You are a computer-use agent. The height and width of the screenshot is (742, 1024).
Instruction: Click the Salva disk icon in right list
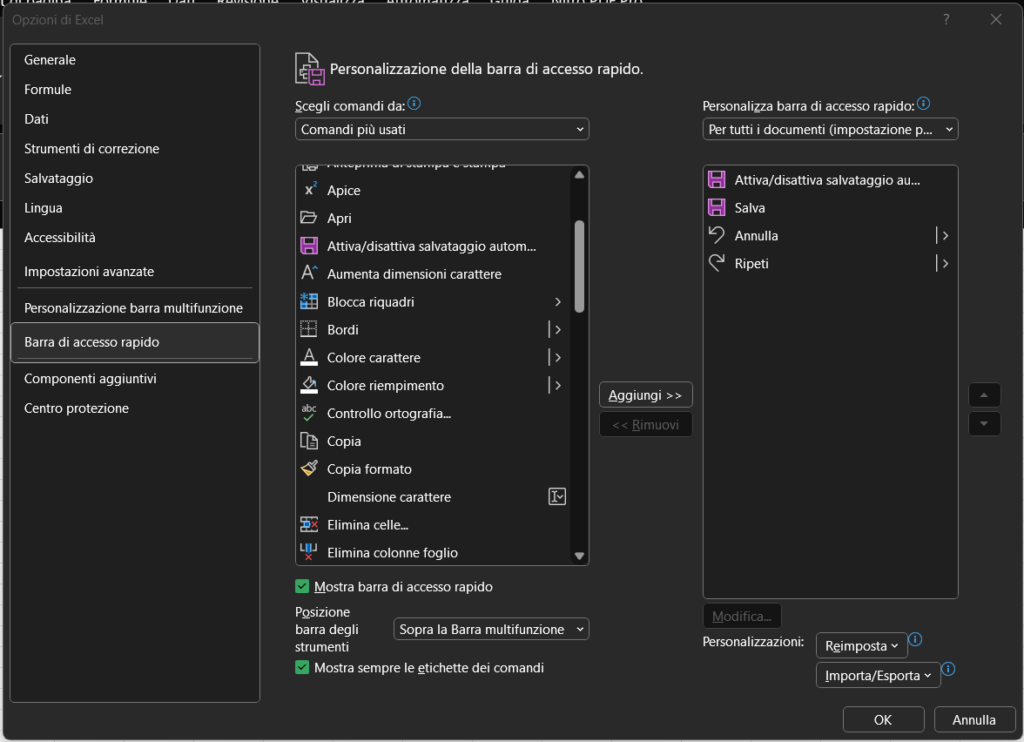(x=716, y=208)
